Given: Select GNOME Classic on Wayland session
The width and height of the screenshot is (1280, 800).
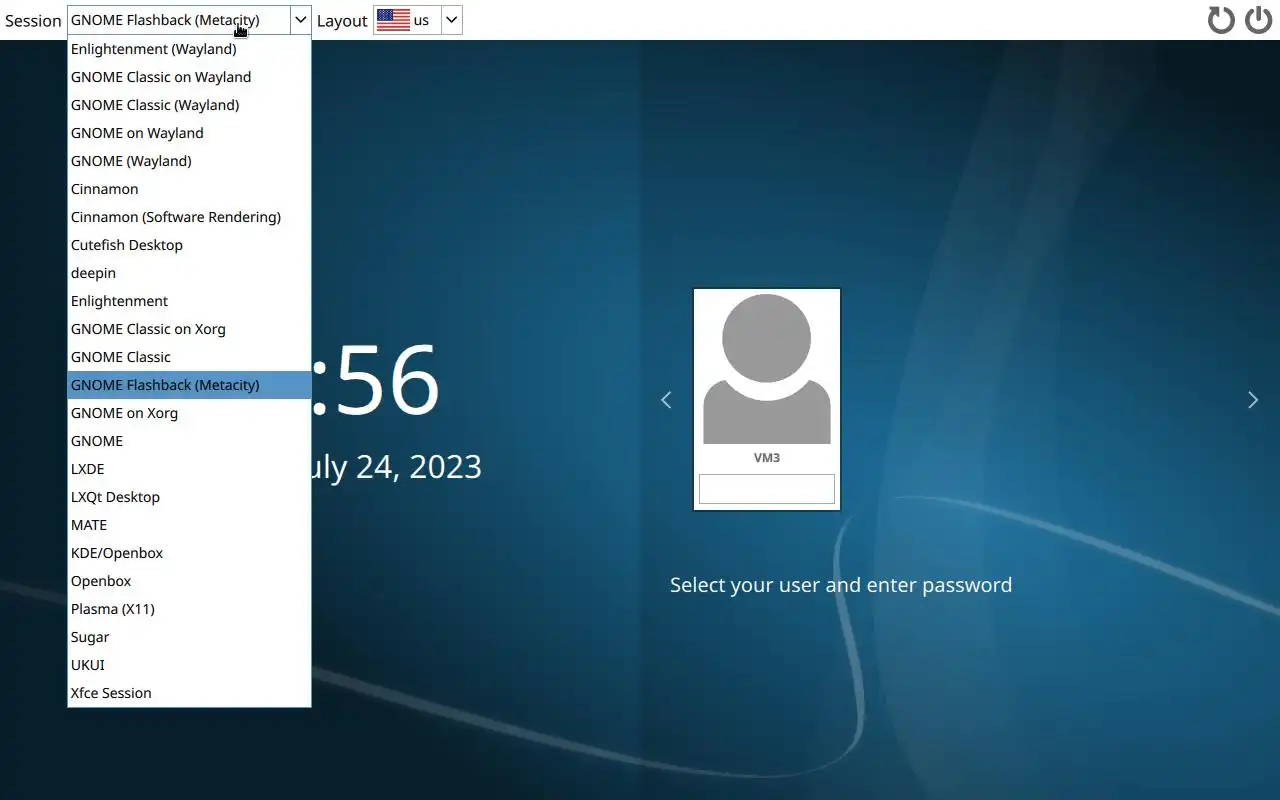Looking at the screenshot, I should point(189,77).
